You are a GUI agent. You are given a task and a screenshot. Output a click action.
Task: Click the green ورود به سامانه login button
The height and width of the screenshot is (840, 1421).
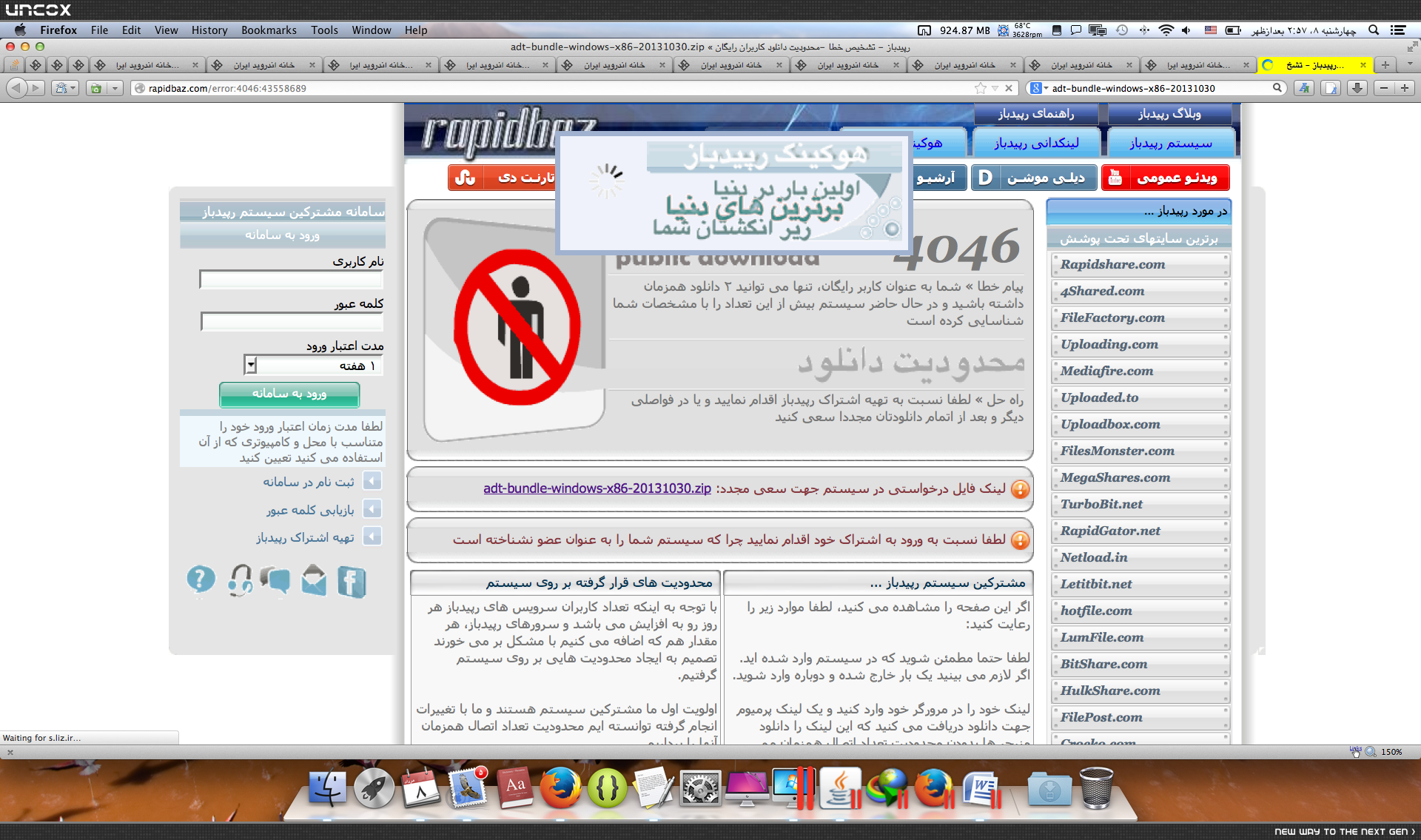pyautogui.click(x=289, y=394)
